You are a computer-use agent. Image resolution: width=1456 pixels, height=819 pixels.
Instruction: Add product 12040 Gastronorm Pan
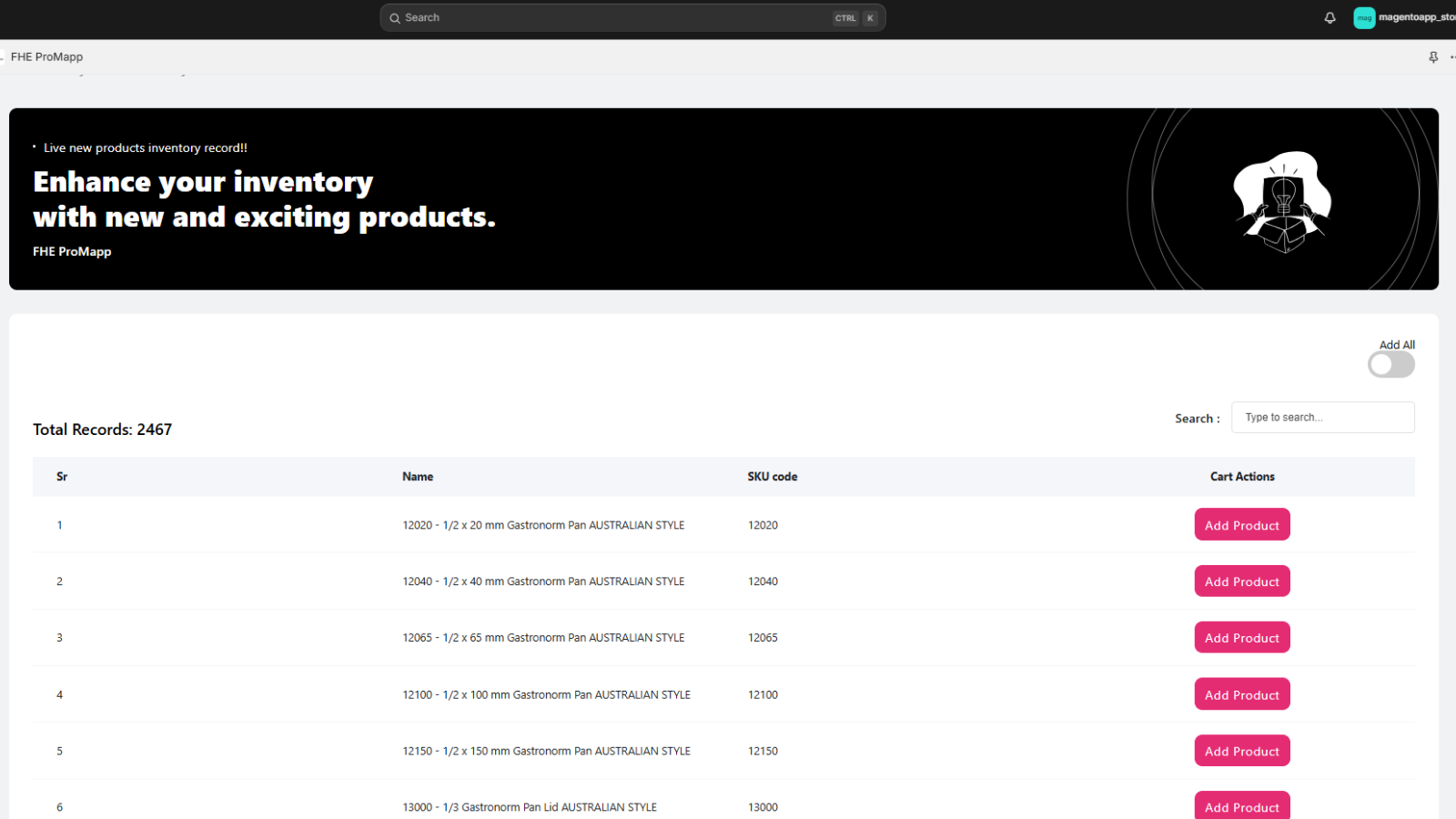point(1242,581)
